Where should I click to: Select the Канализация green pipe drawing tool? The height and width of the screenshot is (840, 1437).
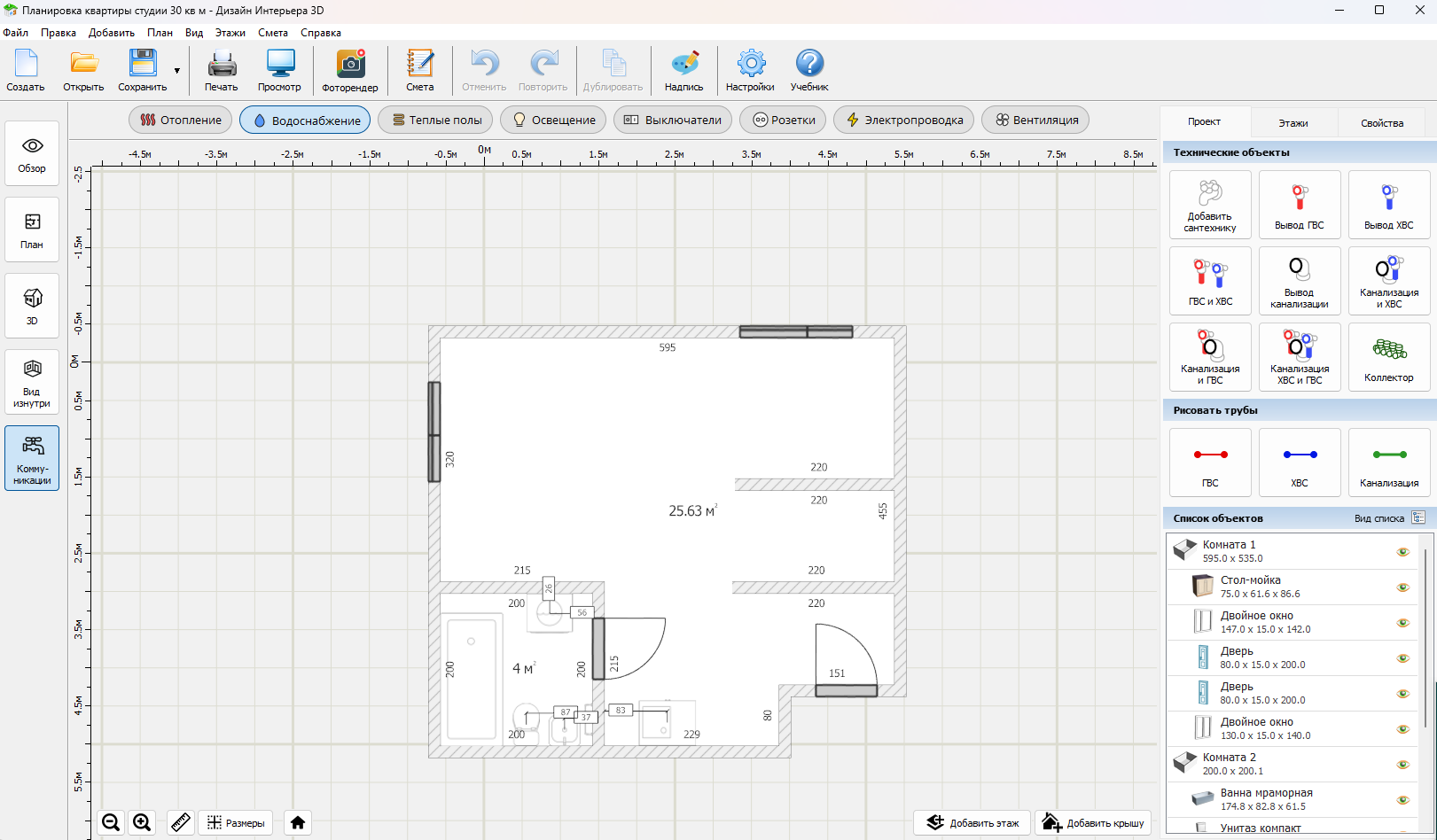1389,463
